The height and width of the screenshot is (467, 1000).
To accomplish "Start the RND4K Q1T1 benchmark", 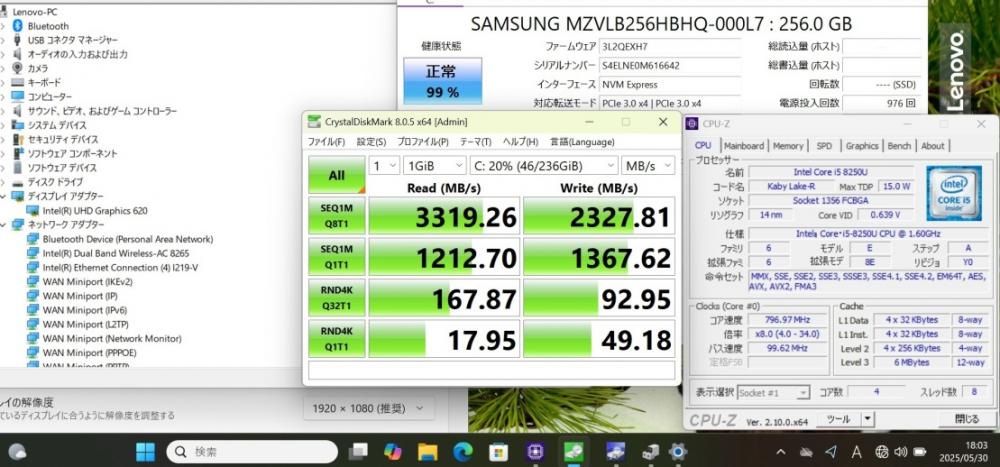I will pos(337,338).
